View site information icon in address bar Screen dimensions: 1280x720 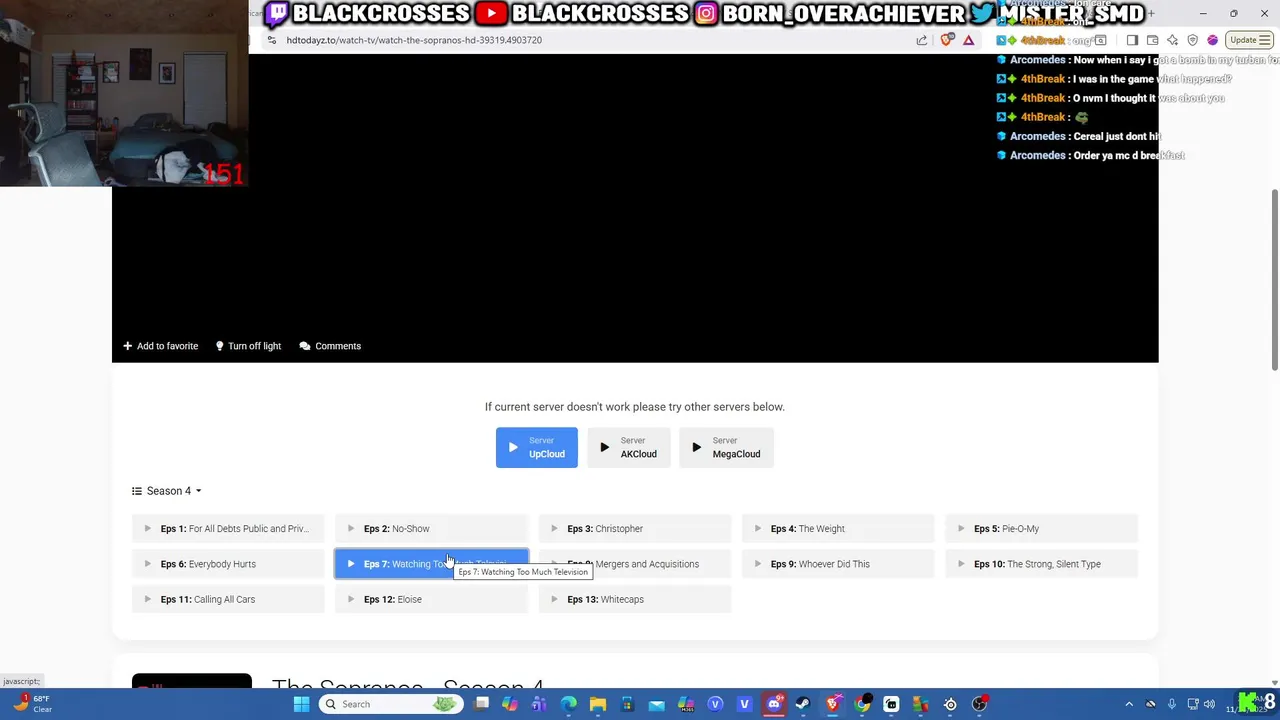coord(271,40)
